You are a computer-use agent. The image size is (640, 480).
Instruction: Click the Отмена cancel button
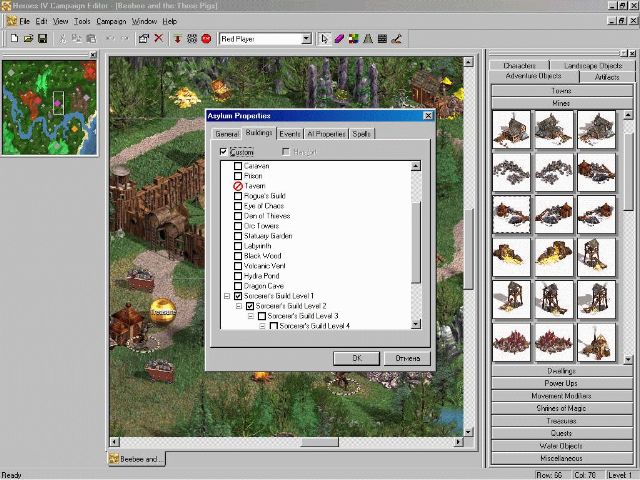[407, 358]
